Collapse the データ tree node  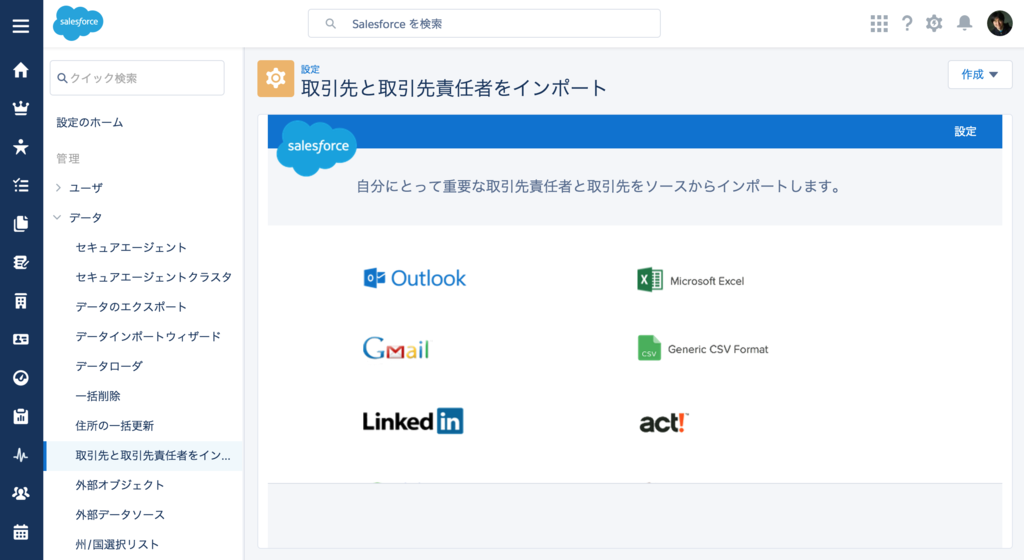57,217
